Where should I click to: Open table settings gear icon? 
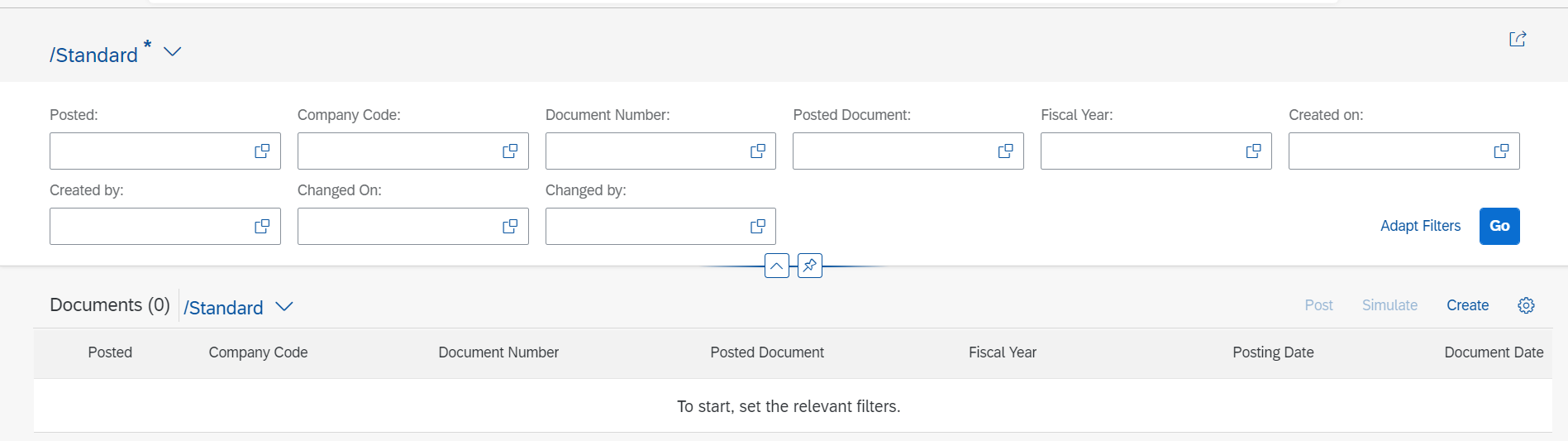1526,305
